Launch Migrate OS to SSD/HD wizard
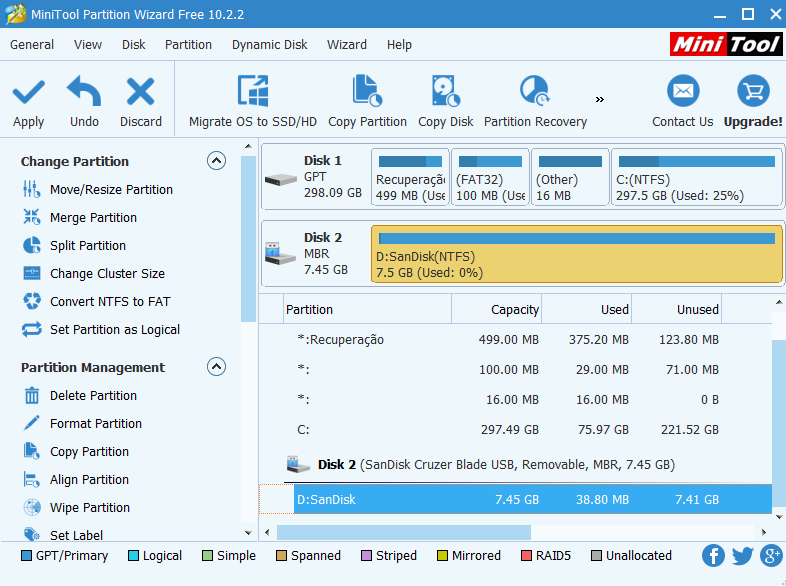Image resolution: width=786 pixels, height=586 pixels. click(253, 102)
